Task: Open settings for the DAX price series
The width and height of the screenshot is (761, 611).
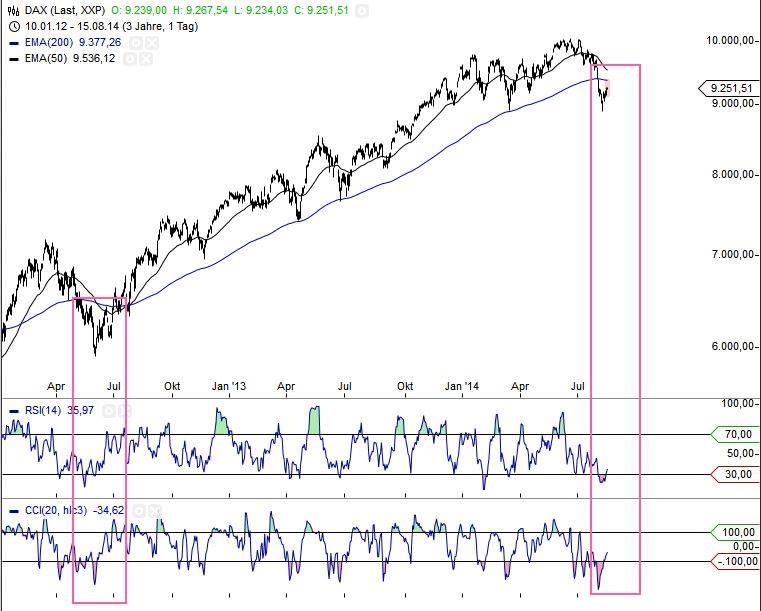Action: [x=362, y=11]
